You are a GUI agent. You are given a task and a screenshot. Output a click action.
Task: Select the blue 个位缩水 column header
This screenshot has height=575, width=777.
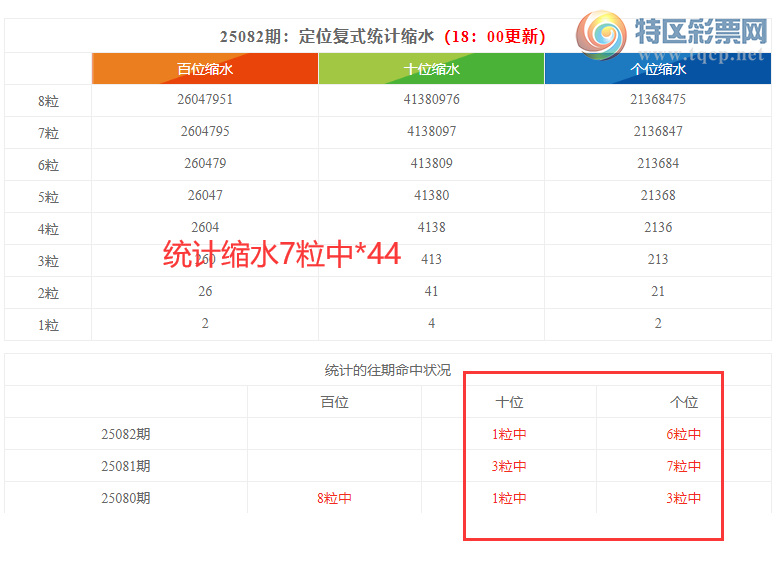coord(658,69)
